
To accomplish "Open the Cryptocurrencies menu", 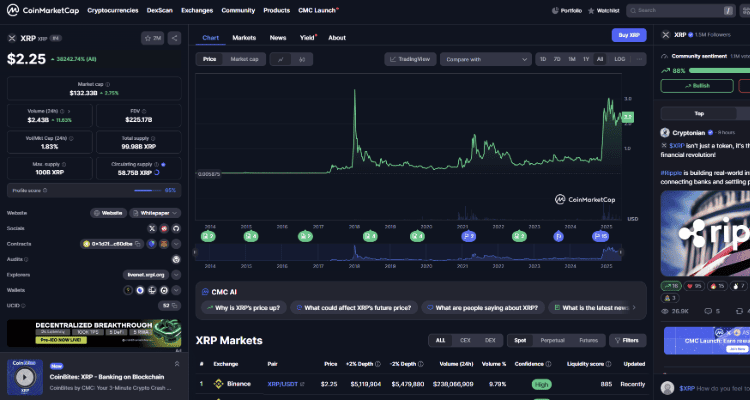I will 113,10.
